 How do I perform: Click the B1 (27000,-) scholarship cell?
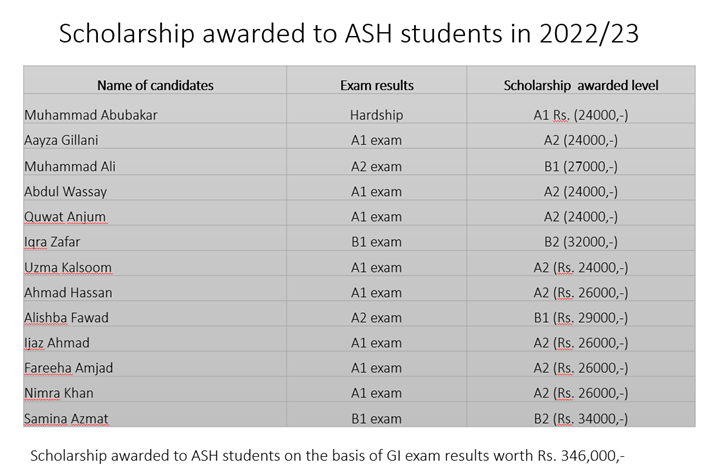[x=580, y=166]
